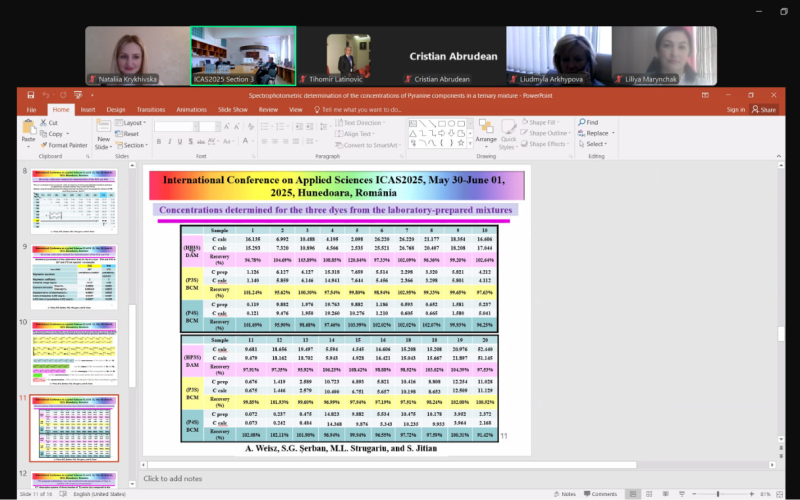
Task: Toggle Strikethrough formatting
Action: click(x=201, y=141)
